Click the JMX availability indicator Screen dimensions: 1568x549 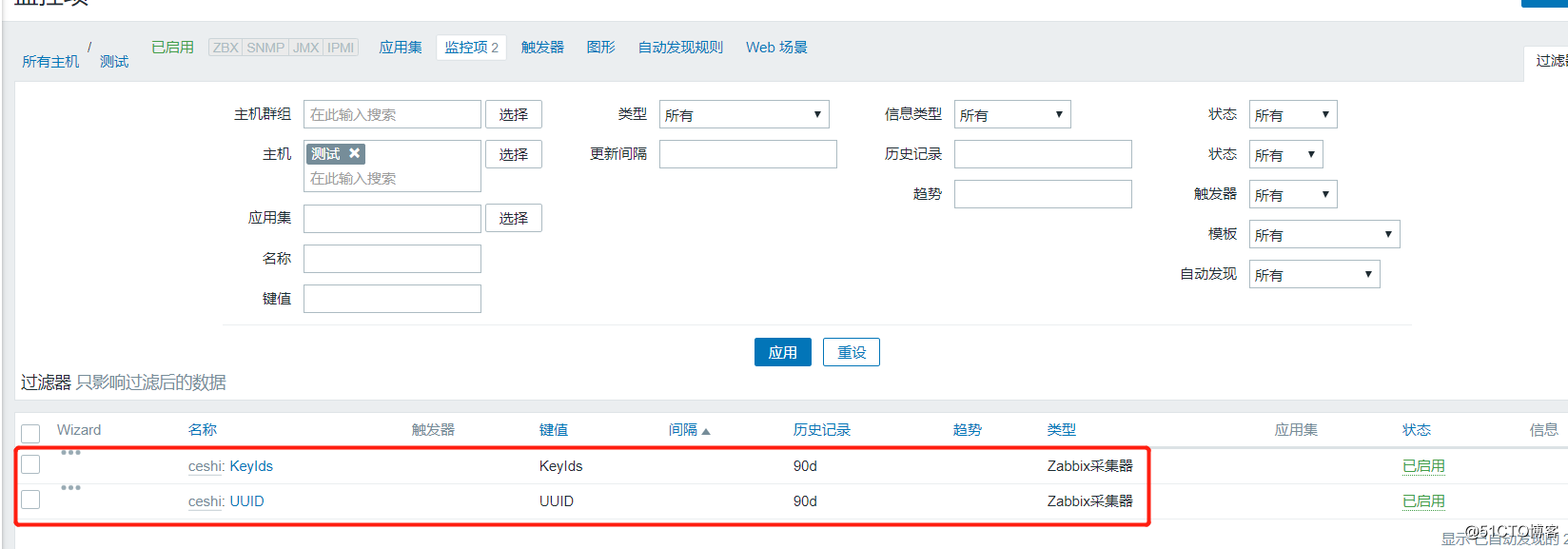(x=305, y=48)
